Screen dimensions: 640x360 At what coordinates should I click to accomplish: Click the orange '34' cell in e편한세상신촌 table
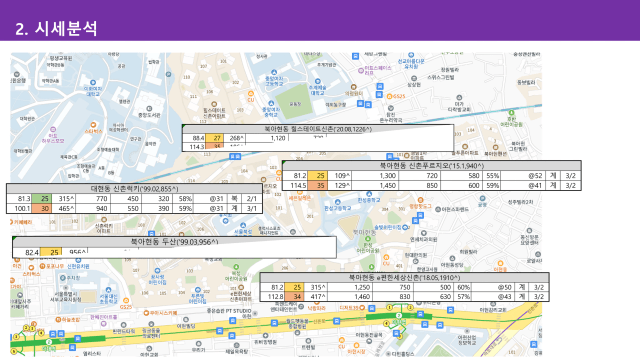coord(294,297)
